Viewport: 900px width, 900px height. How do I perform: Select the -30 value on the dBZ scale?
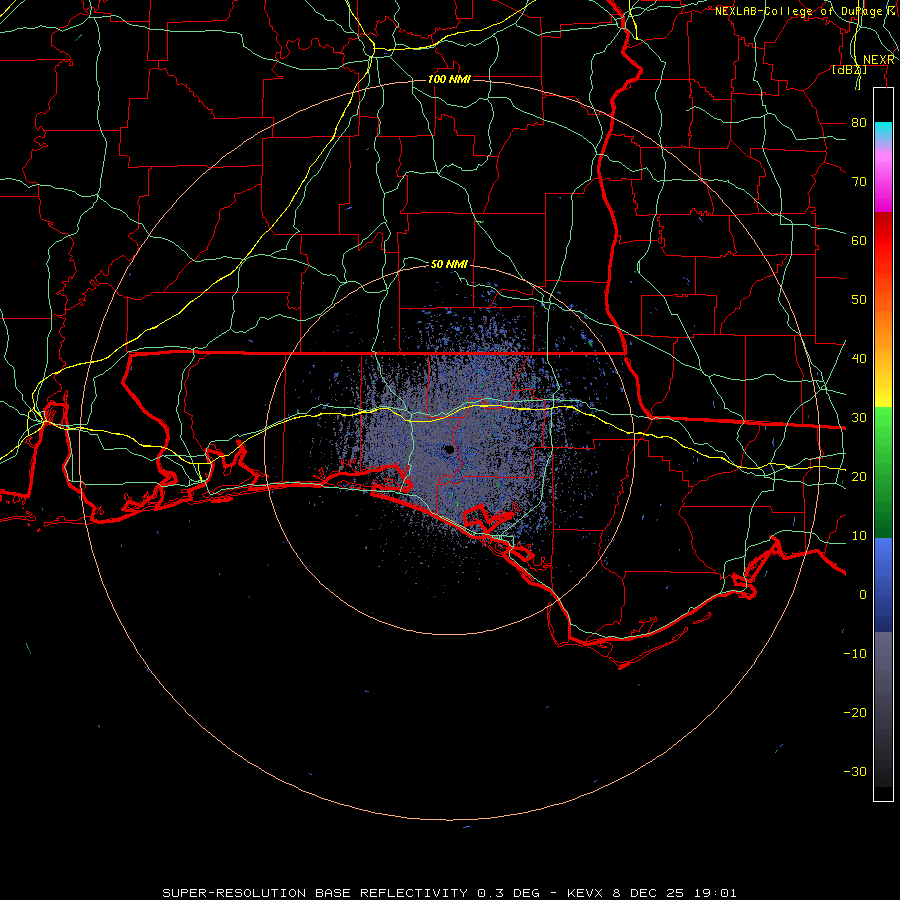(x=855, y=771)
